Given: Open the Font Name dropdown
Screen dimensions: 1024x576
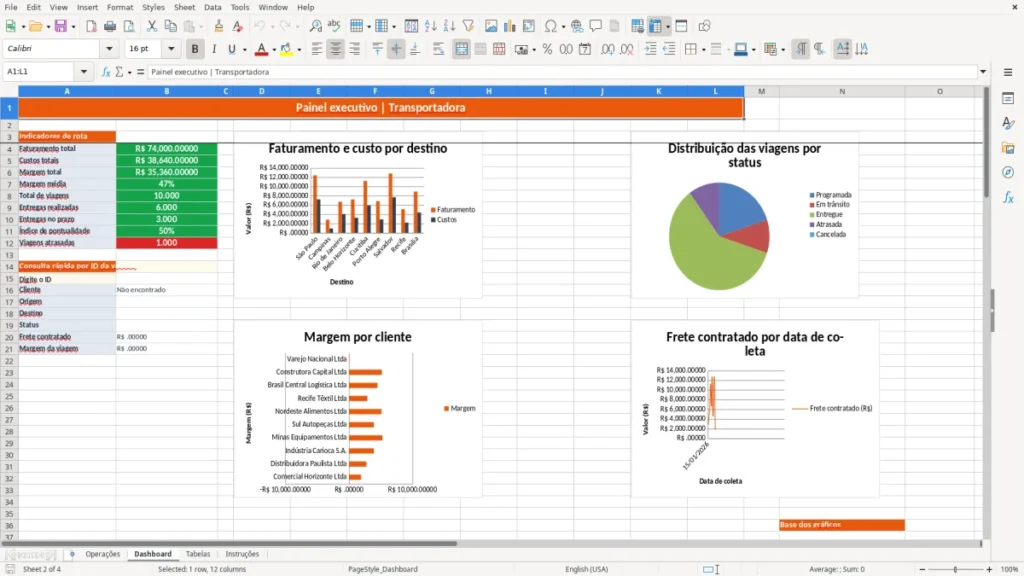Looking at the screenshot, I should tap(109, 48).
